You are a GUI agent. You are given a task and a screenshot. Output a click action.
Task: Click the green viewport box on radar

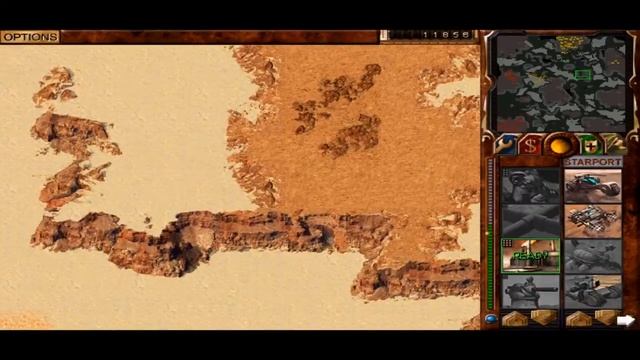point(583,75)
